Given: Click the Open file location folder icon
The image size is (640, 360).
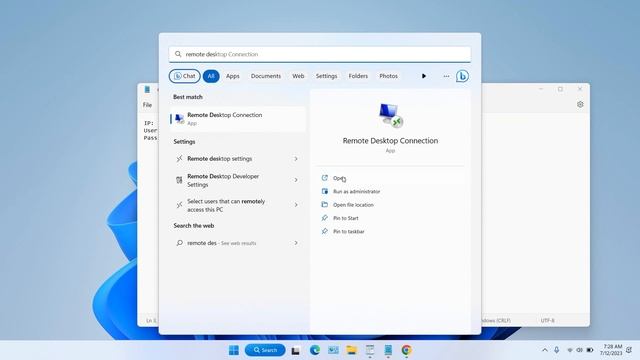Looking at the screenshot, I should (325, 204).
